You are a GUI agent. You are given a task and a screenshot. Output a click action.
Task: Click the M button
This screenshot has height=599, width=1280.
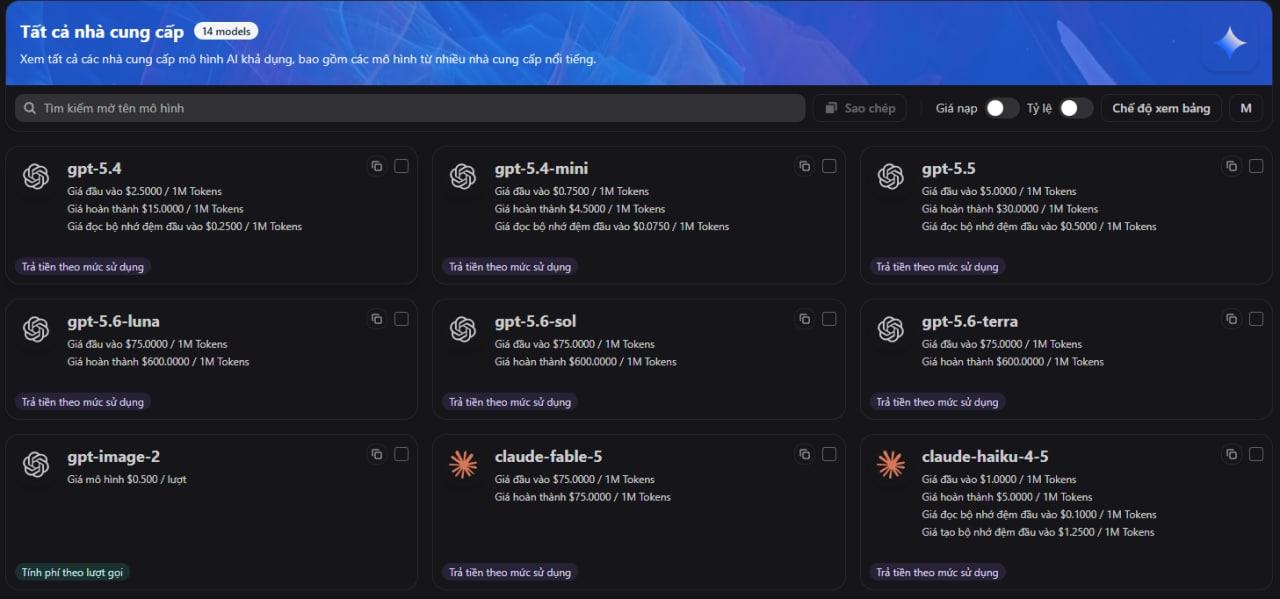point(1245,108)
